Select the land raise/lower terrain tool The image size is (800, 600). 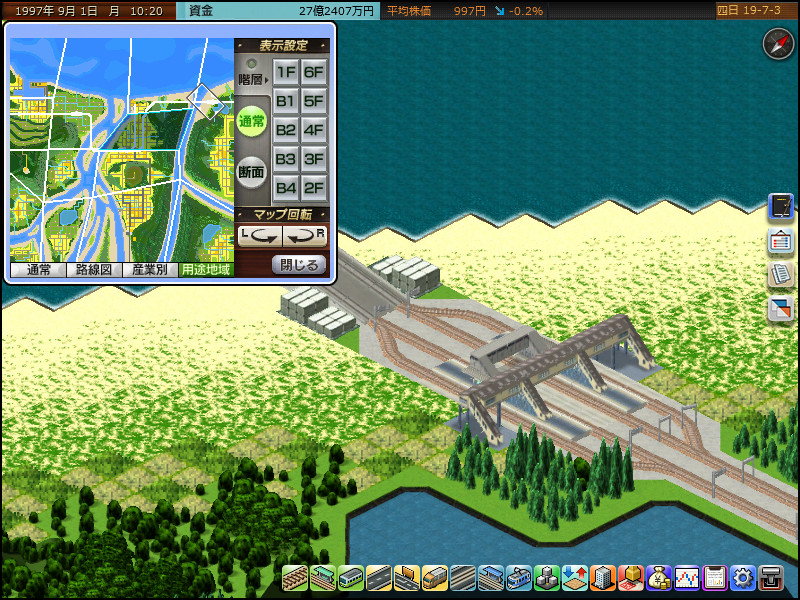[574, 578]
